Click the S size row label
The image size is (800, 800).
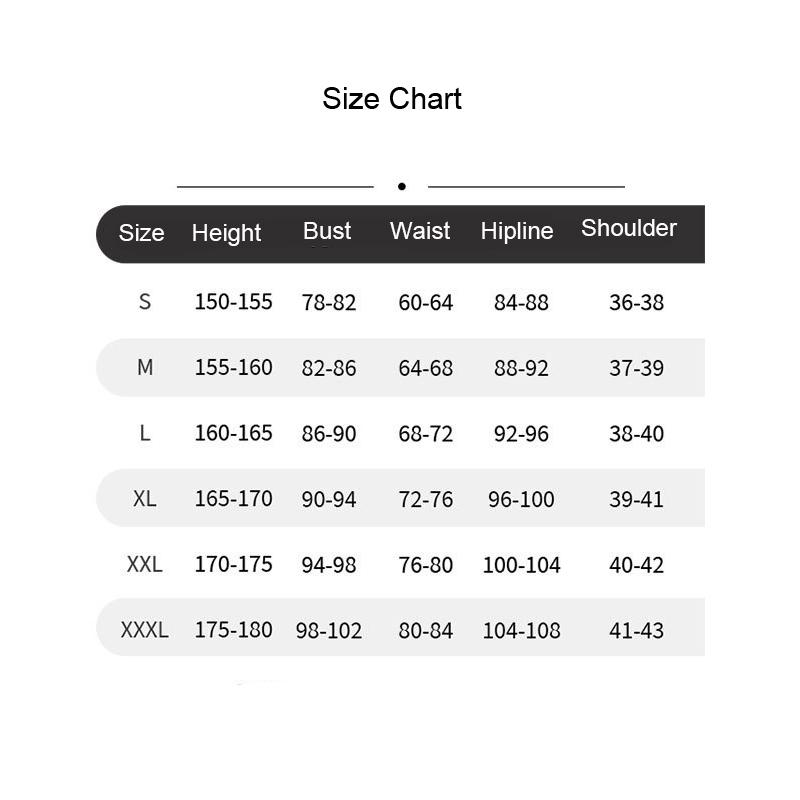pos(145,301)
